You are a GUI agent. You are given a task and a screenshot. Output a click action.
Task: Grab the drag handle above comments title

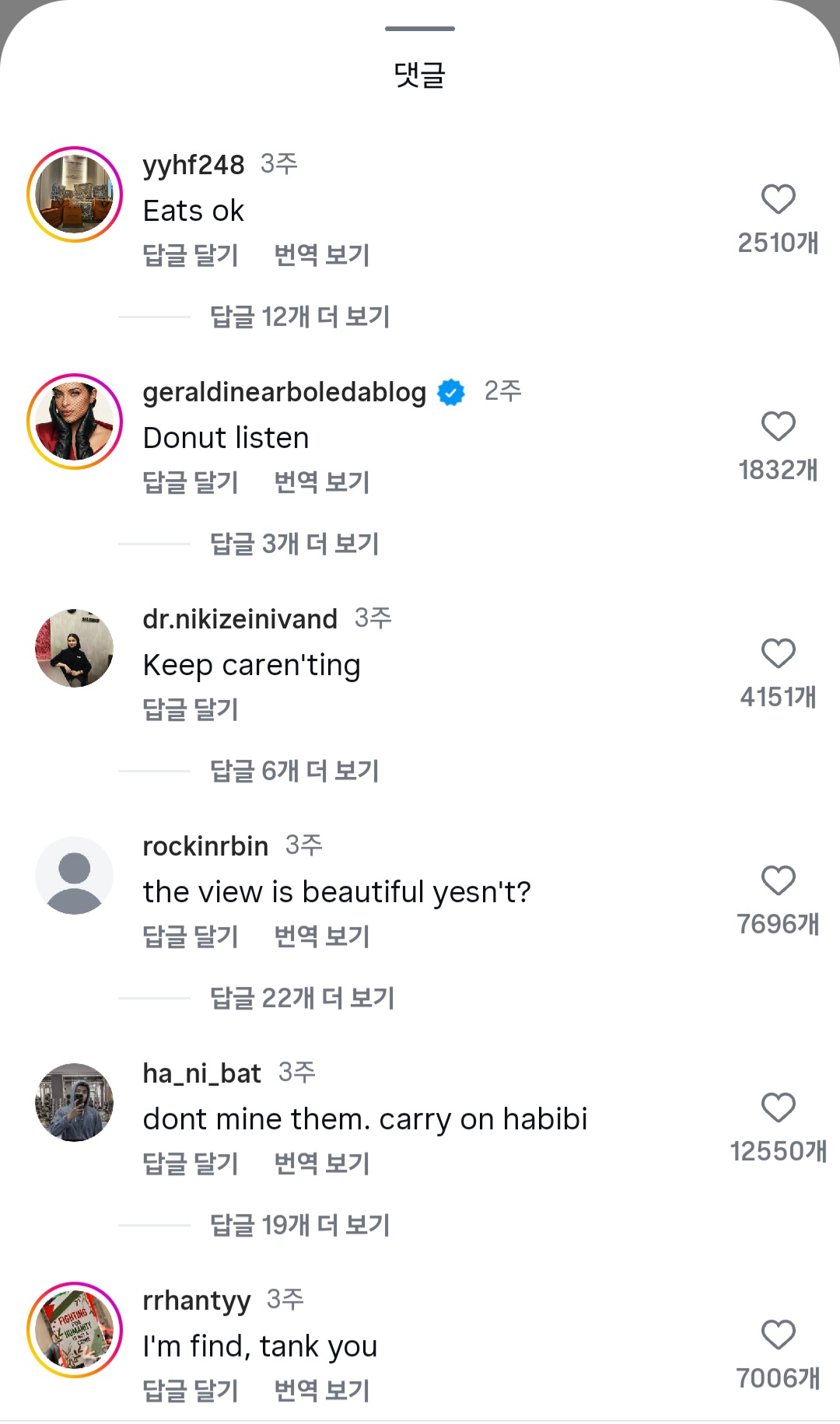click(x=420, y=29)
